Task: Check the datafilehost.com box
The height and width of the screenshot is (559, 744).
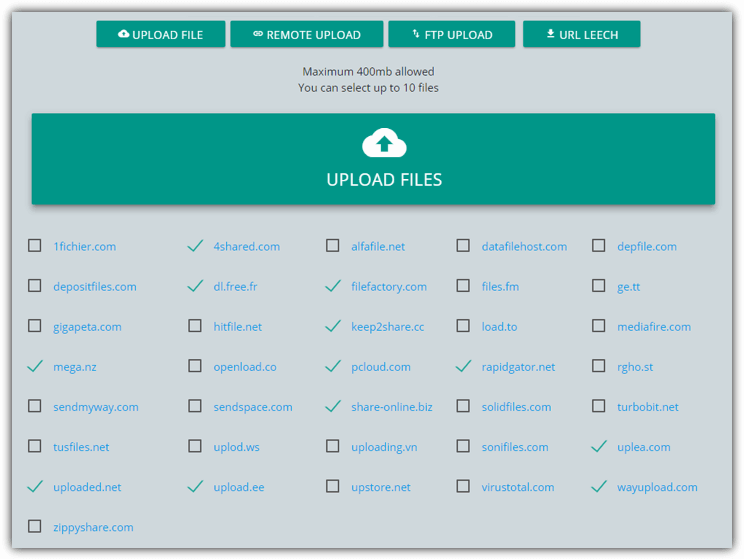Action: pos(463,246)
